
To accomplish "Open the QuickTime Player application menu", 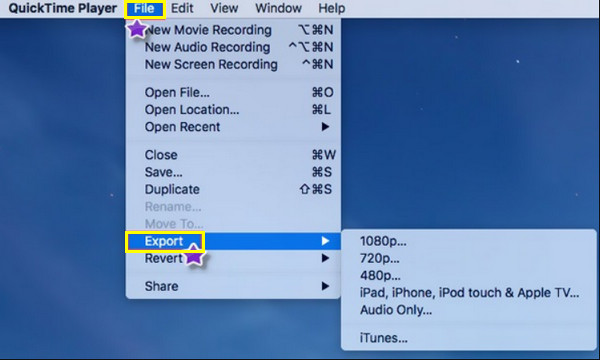I will point(62,8).
